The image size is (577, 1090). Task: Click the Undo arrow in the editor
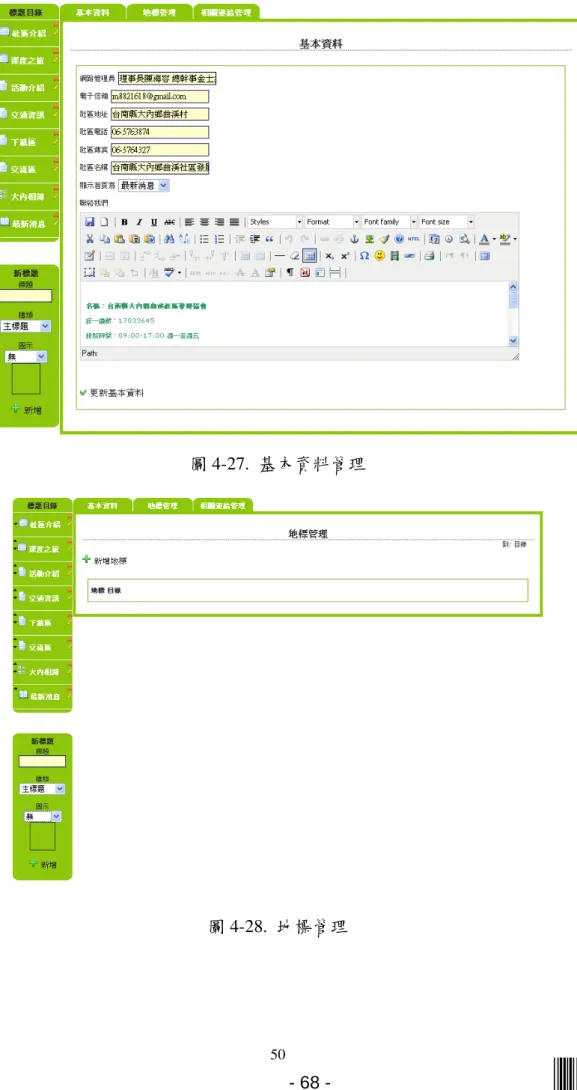point(288,238)
